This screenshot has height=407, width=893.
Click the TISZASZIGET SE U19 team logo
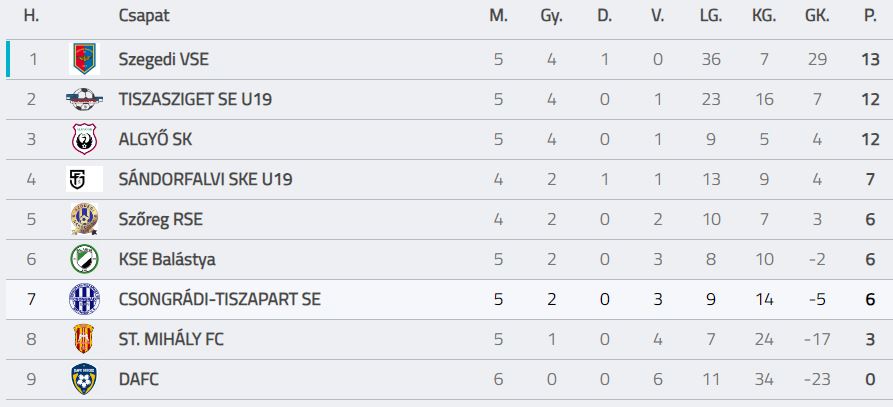(84, 99)
